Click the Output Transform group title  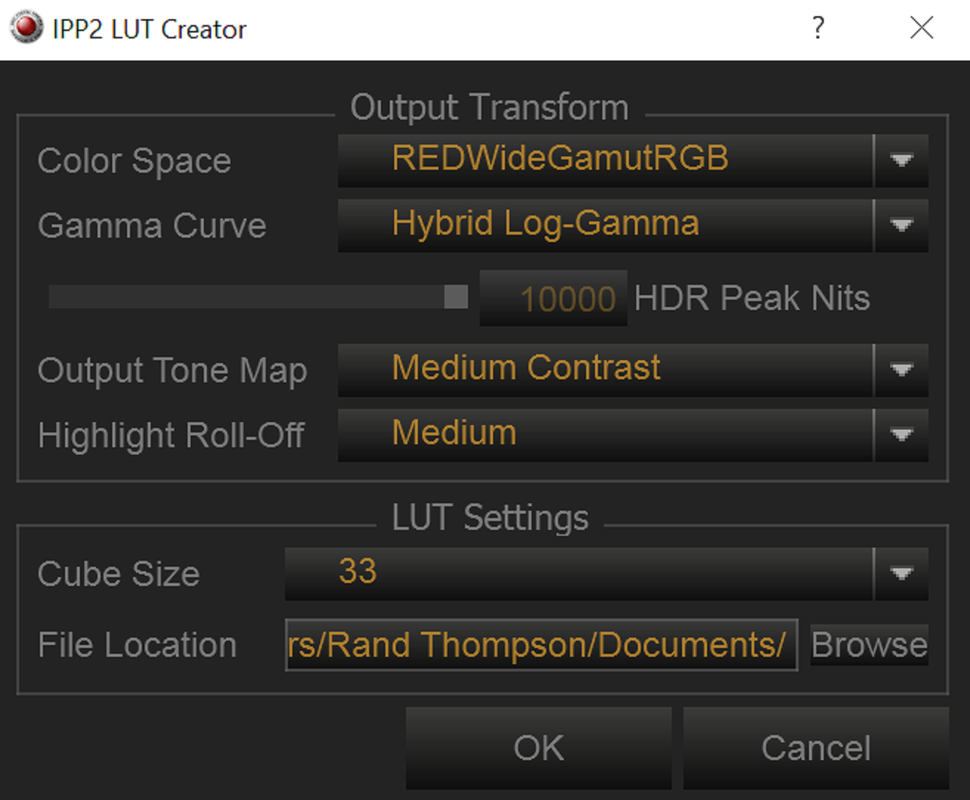point(489,108)
